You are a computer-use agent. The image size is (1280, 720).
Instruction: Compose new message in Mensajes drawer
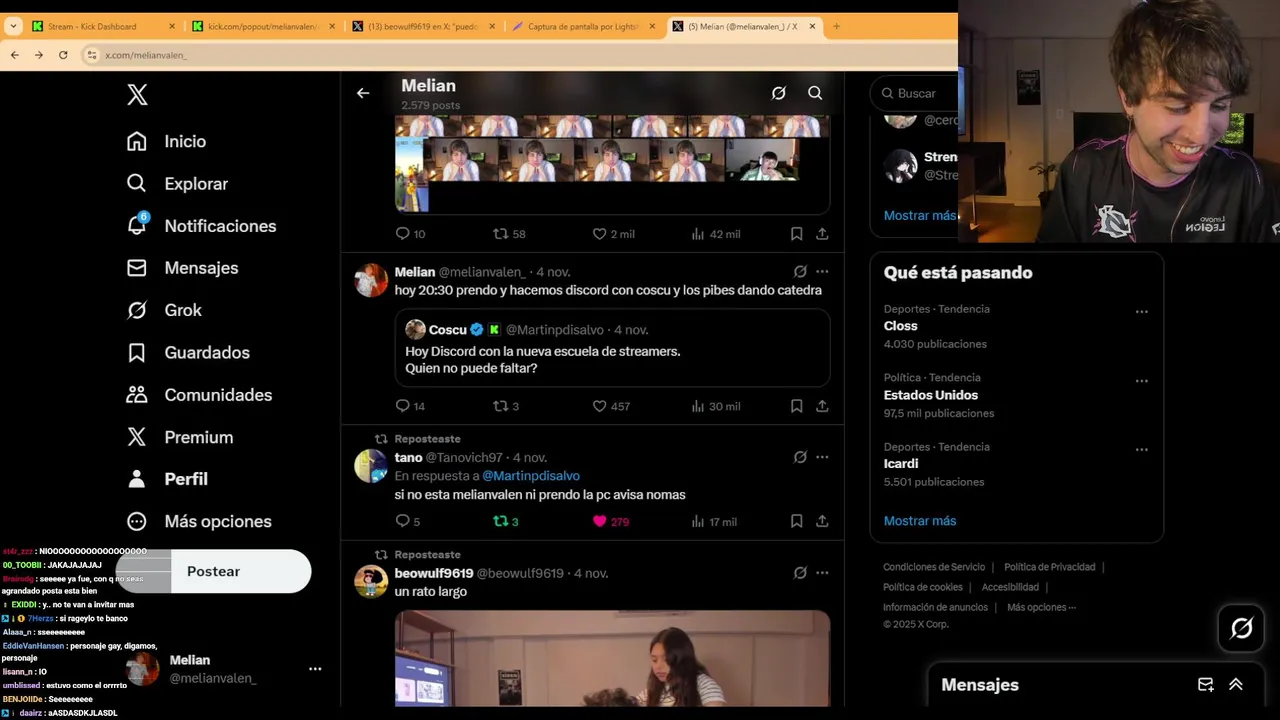coord(1206,685)
